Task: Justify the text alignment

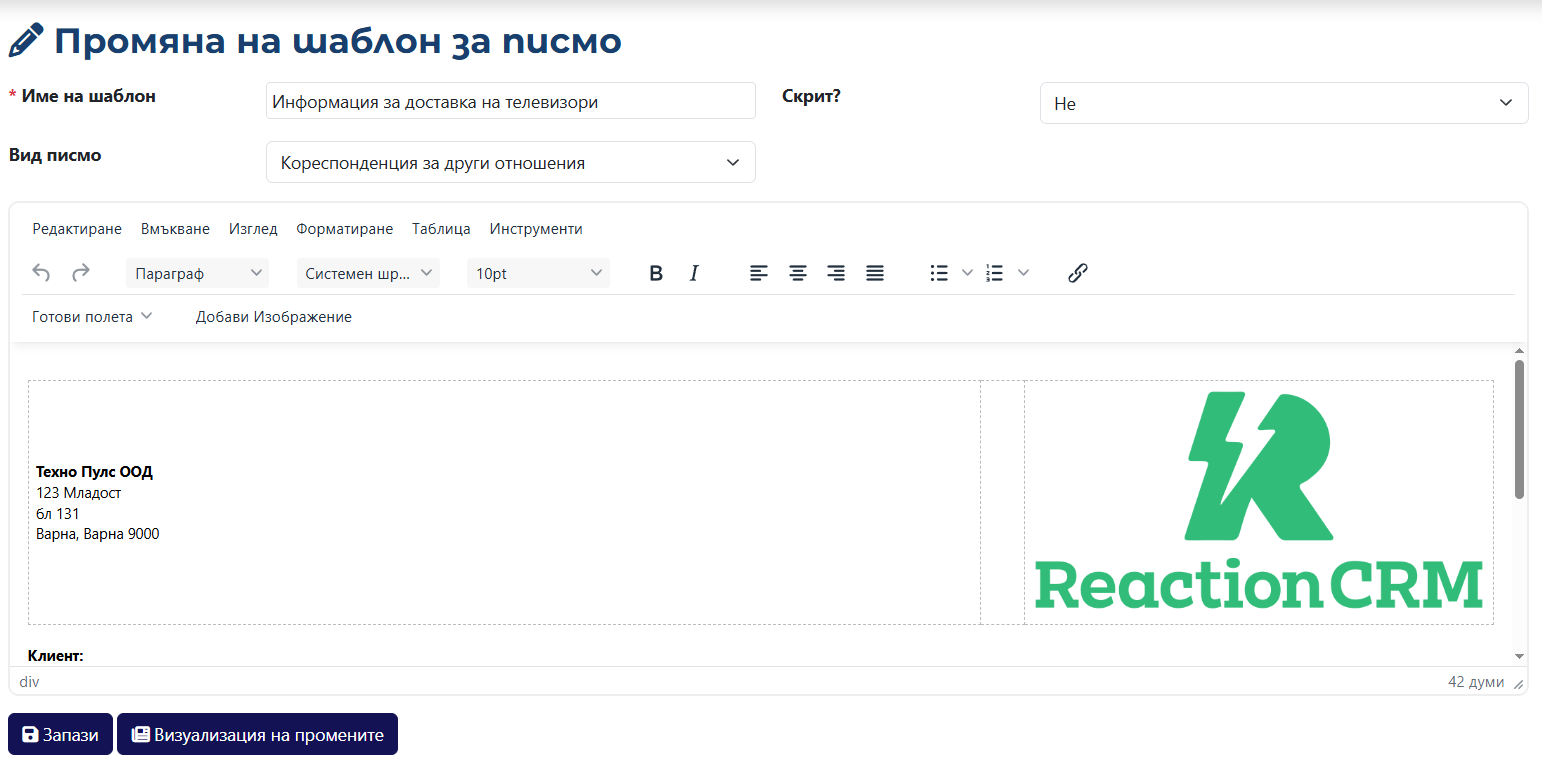Action: (x=875, y=273)
